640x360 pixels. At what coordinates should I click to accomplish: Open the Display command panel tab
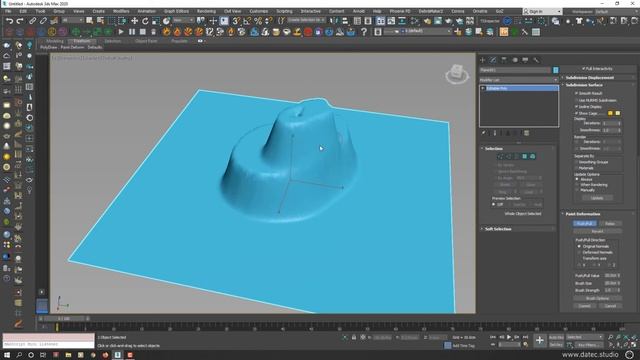tap(525, 60)
